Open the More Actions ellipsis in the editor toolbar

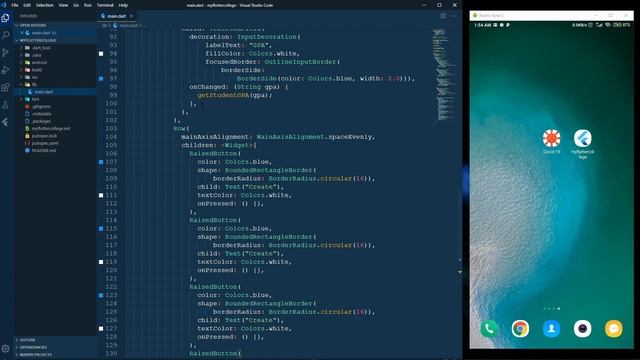[x=453, y=16]
